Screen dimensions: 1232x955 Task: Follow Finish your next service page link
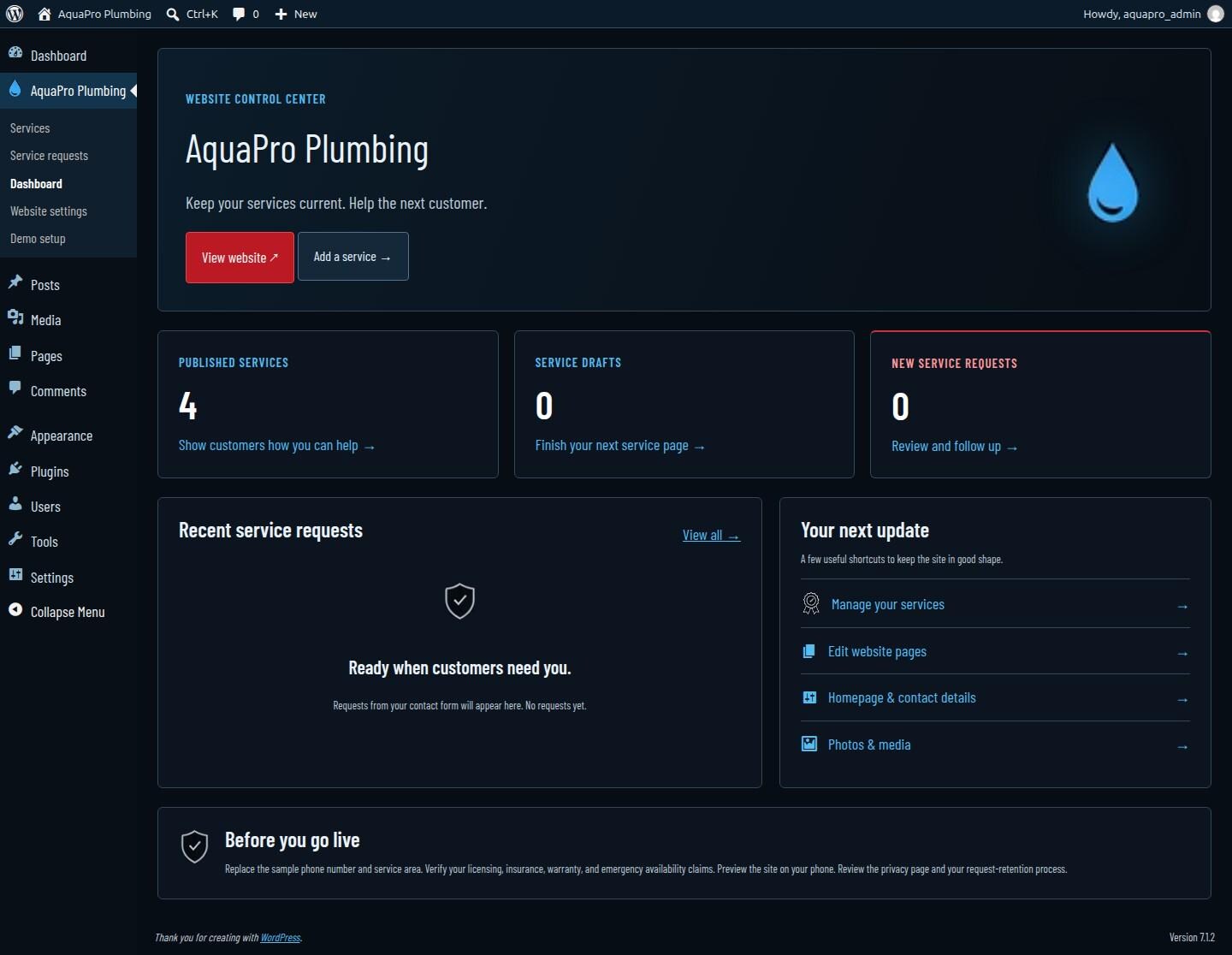[620, 446]
